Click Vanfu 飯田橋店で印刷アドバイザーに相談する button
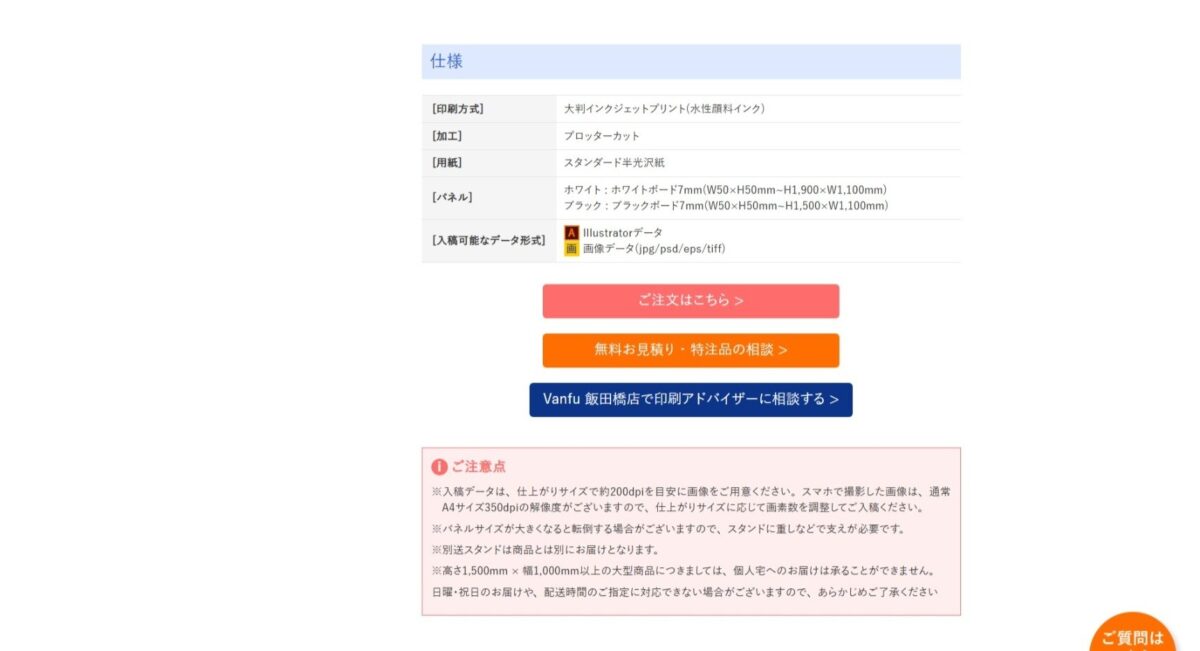The height and width of the screenshot is (651, 1200). 690,399
